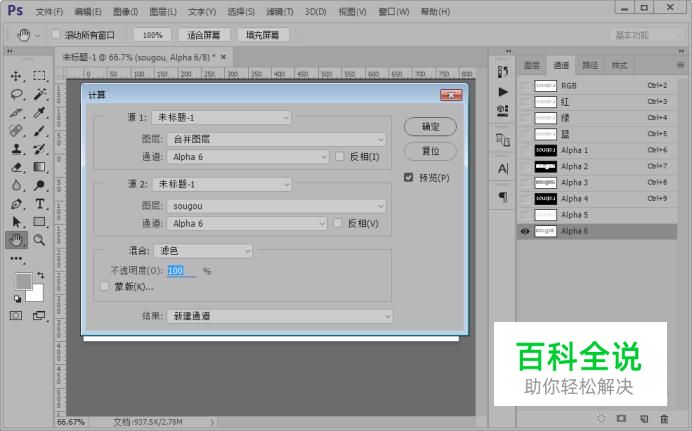Image resolution: width=692 pixels, height=431 pixels.
Task: Open Source 1 document dropdown
Action: 221,117
